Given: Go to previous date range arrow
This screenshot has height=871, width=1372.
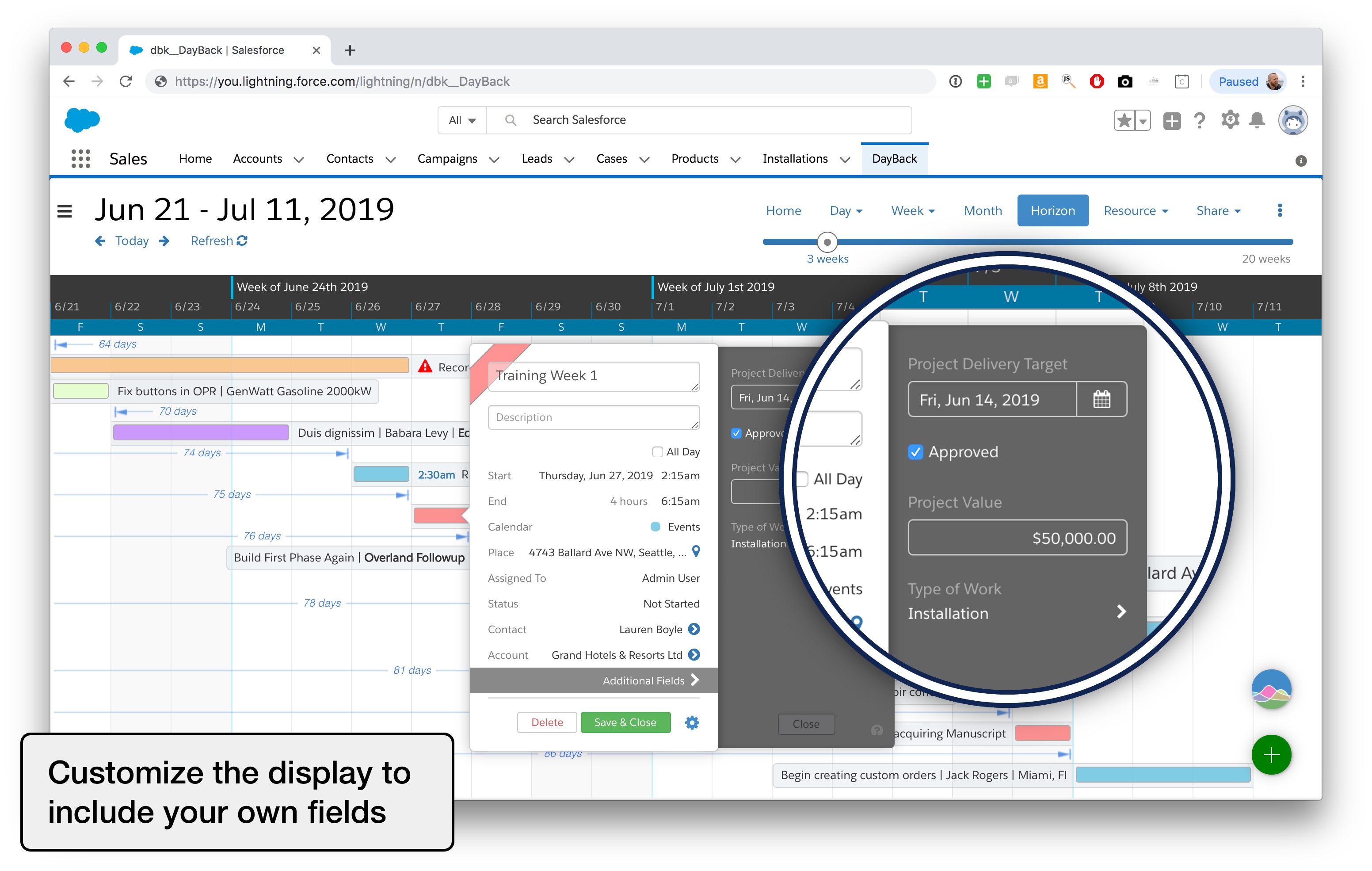Looking at the screenshot, I should (100, 241).
